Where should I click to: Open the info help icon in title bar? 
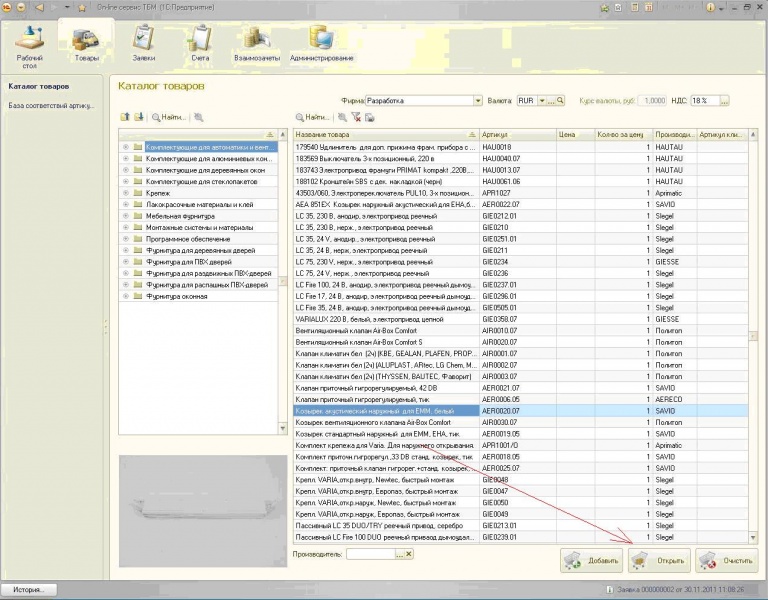[710, 7]
